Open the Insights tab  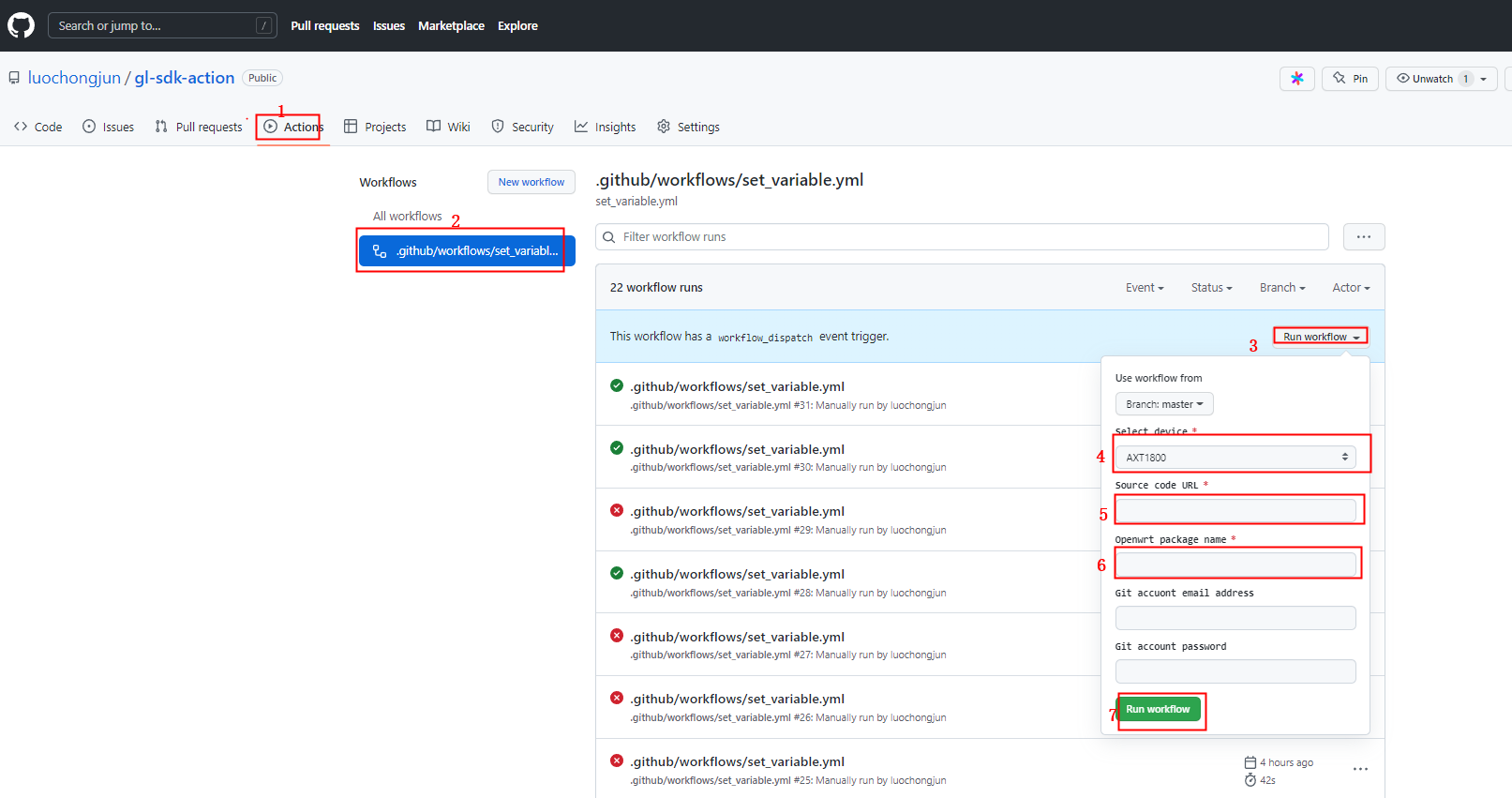(606, 127)
